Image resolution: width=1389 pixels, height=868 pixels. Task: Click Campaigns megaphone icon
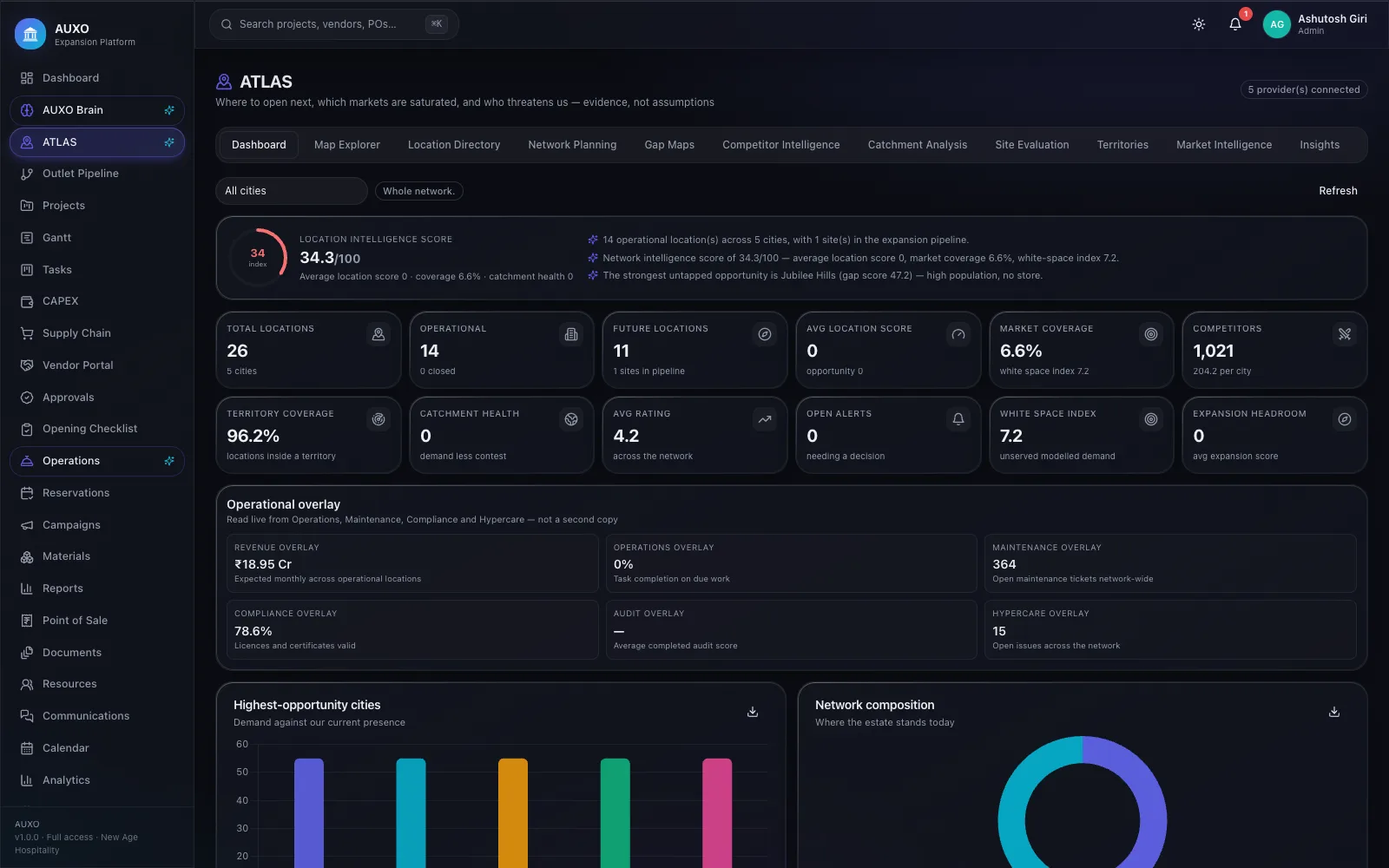click(x=27, y=525)
